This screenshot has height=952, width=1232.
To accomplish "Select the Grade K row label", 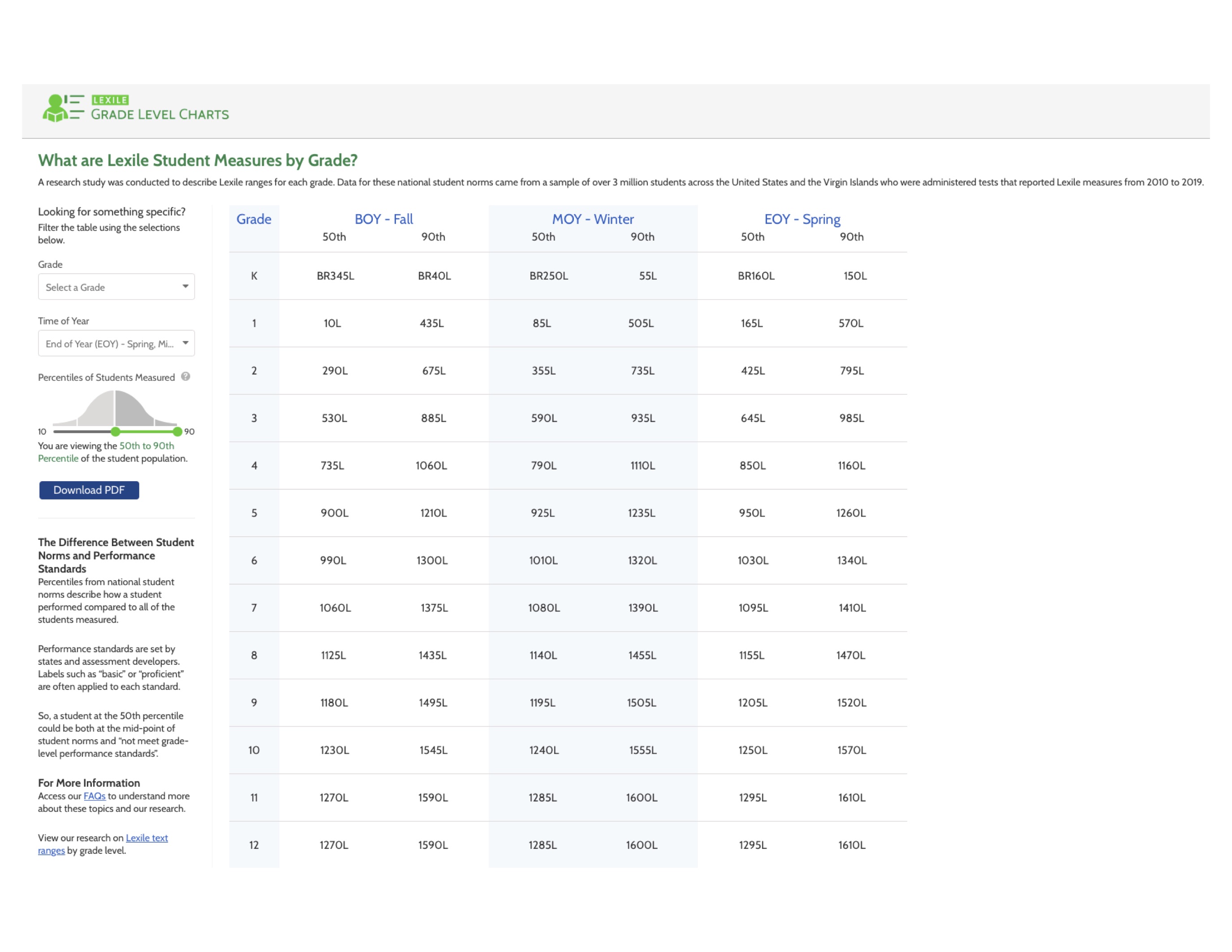I will (254, 276).
